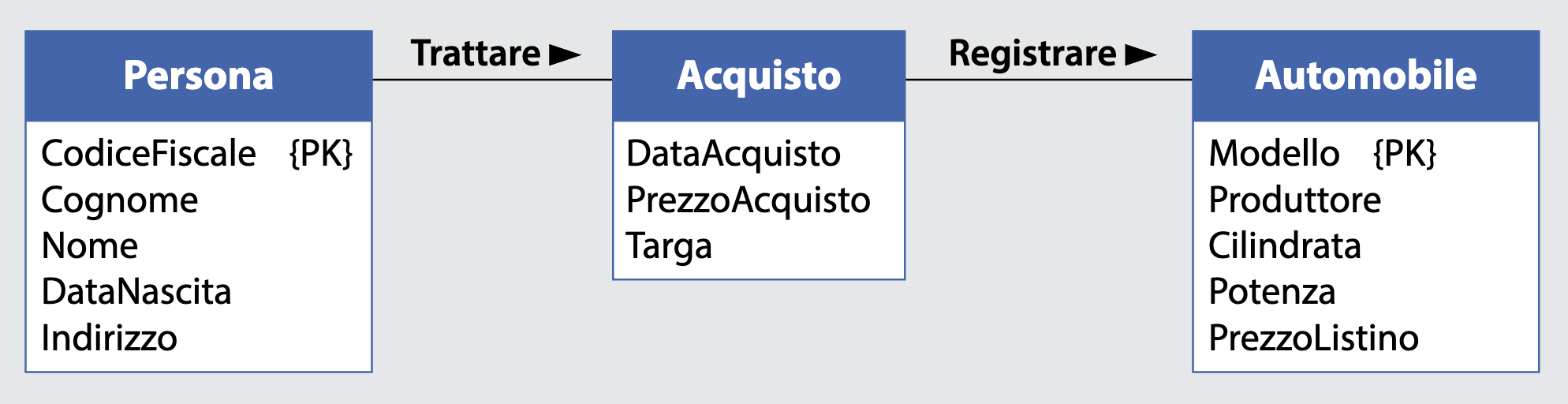Click the PK marker beside CodiceFiscale
The height and width of the screenshot is (404, 1568).
(321, 153)
